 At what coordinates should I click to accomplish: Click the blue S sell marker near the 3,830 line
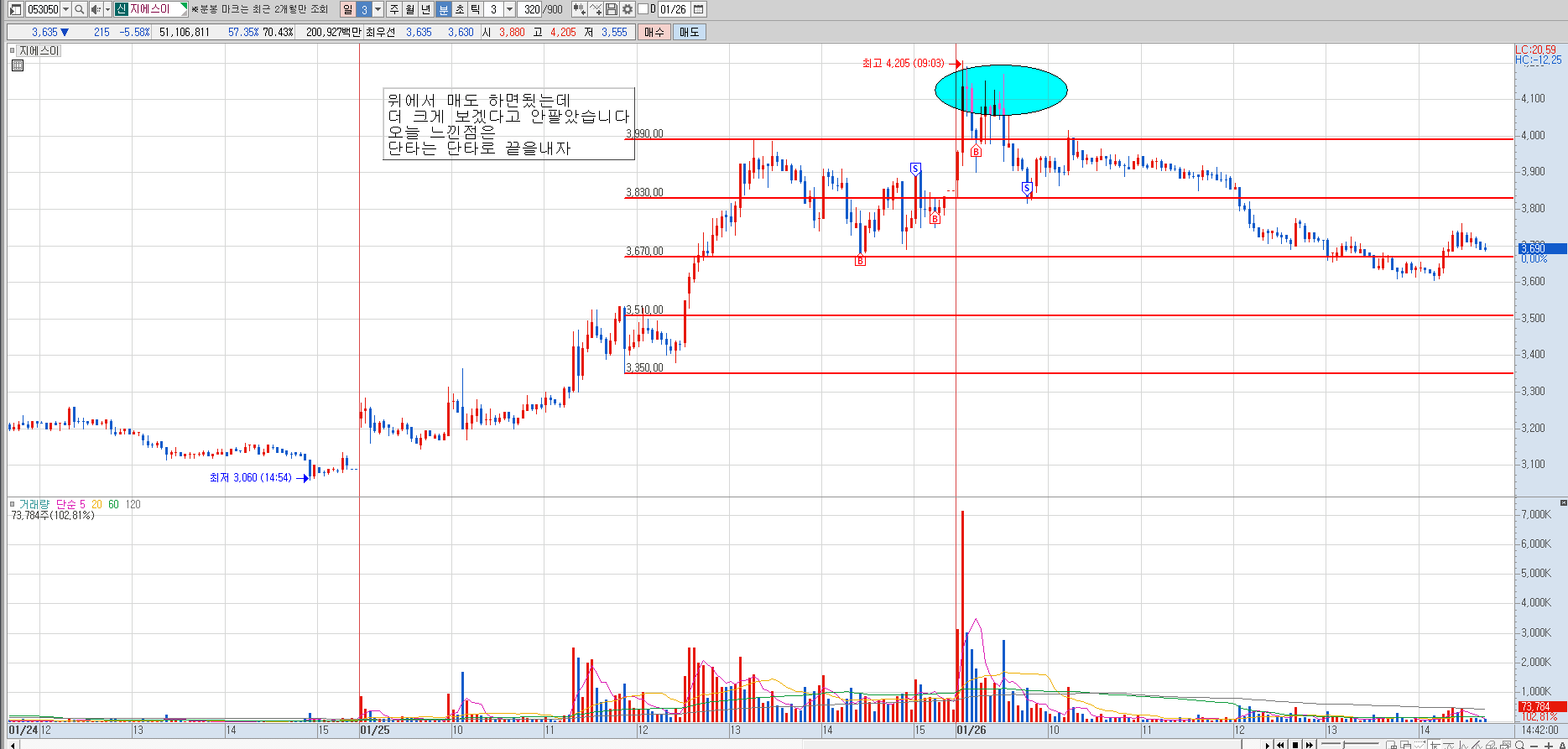pos(1026,188)
